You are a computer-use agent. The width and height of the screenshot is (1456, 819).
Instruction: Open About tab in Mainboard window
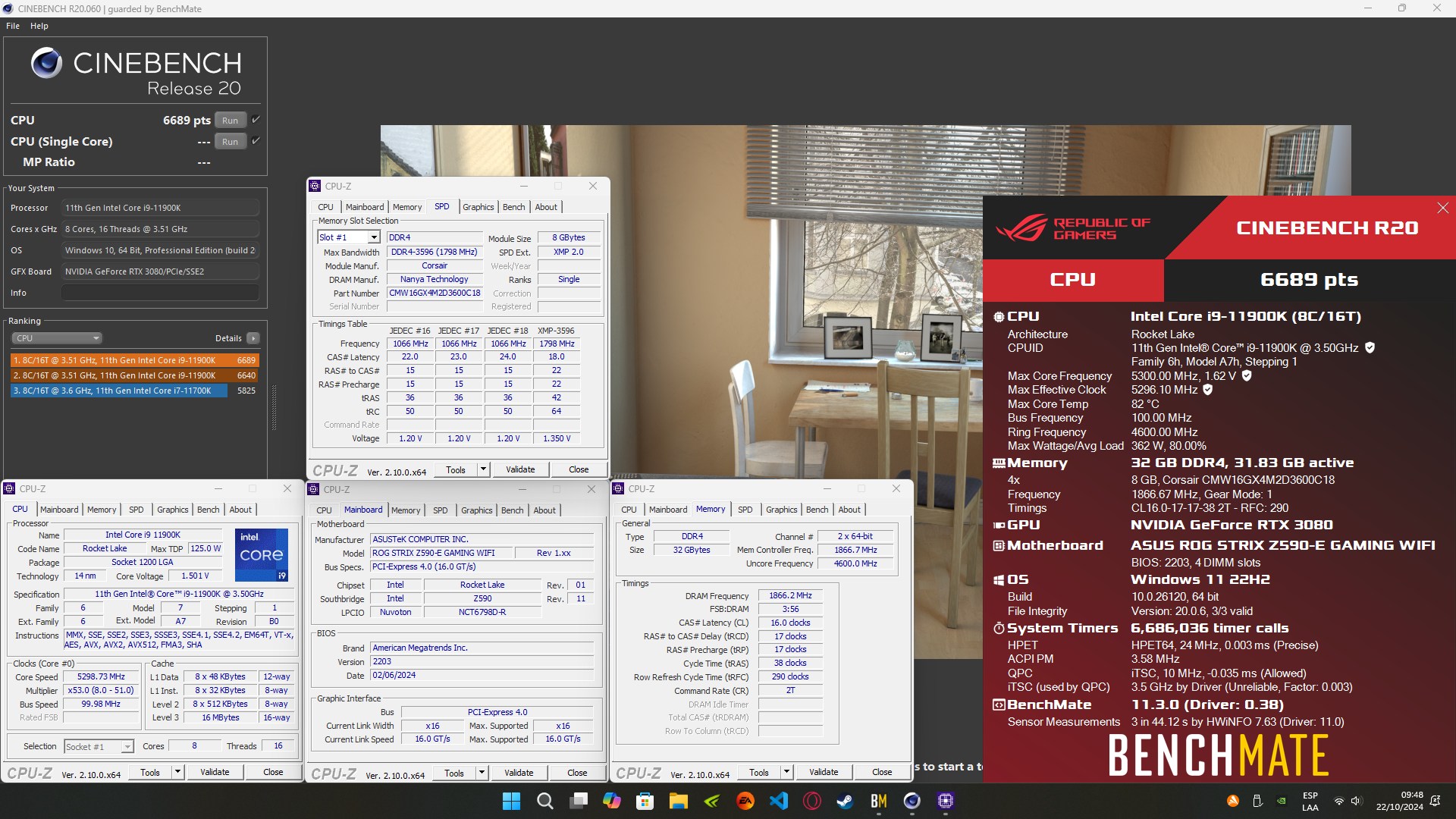pos(544,510)
